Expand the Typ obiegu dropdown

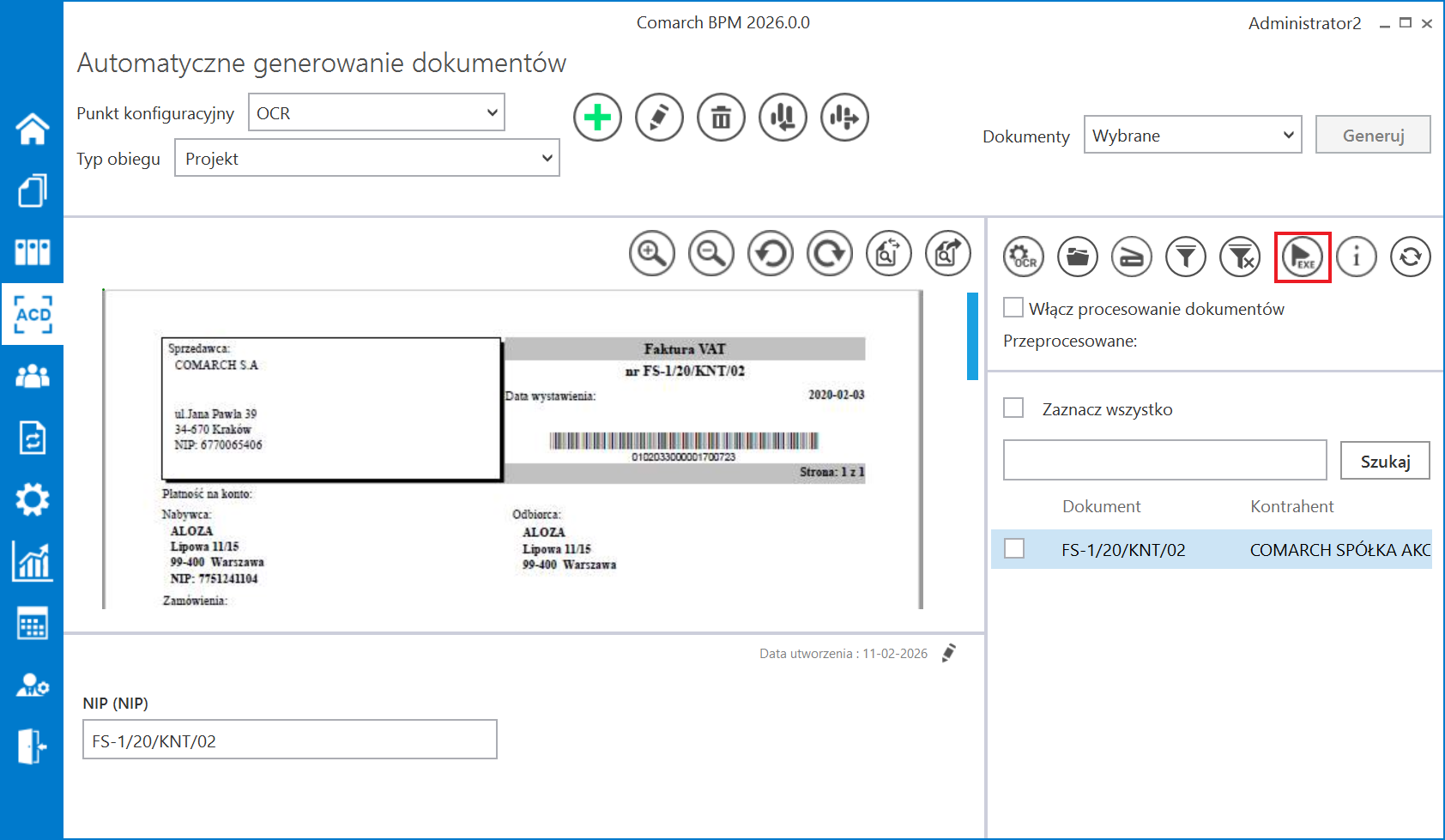tap(366, 159)
